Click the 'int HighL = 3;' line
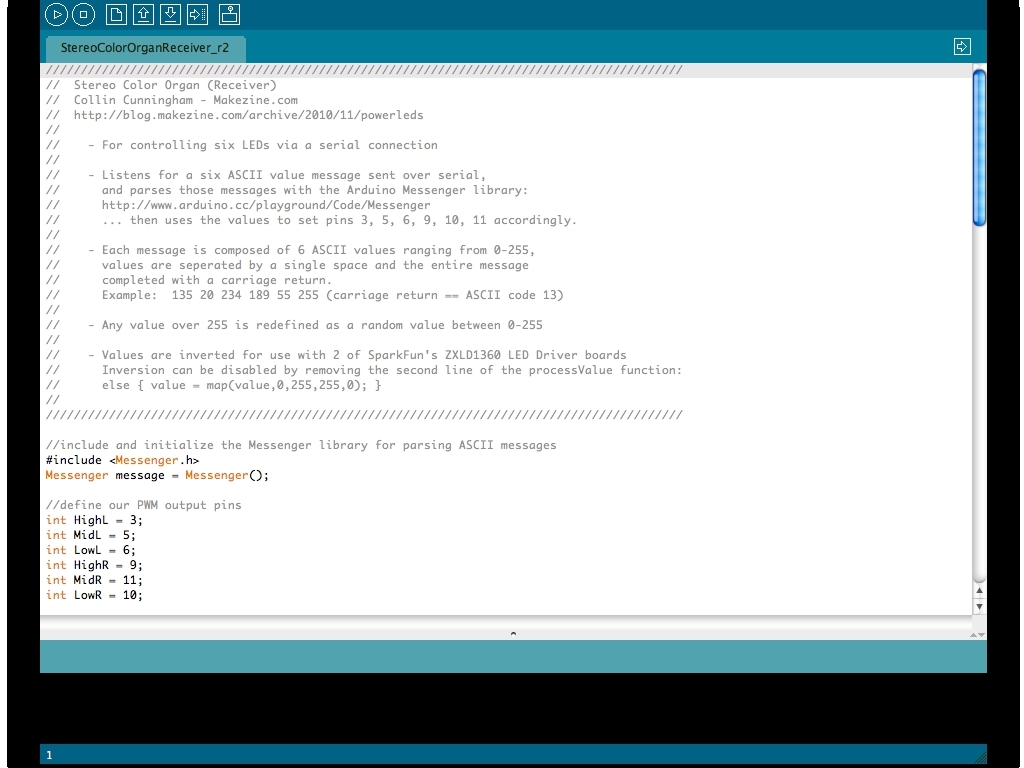 pyautogui.click(x=94, y=520)
